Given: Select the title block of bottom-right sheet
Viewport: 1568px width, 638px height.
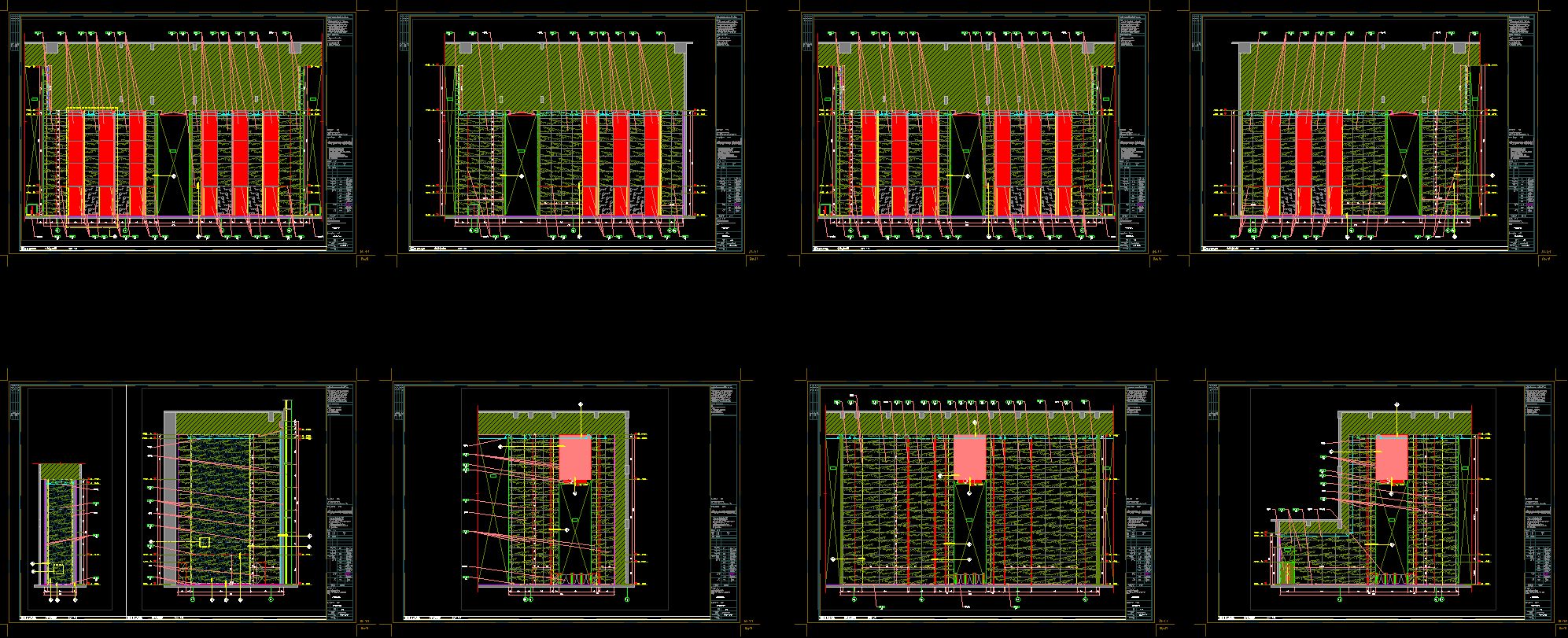Looking at the screenshot, I should tap(1536, 503).
